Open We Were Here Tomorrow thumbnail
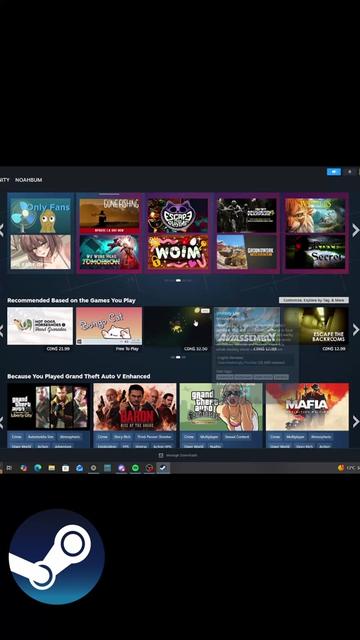The height and width of the screenshot is (640, 360). click(109, 252)
